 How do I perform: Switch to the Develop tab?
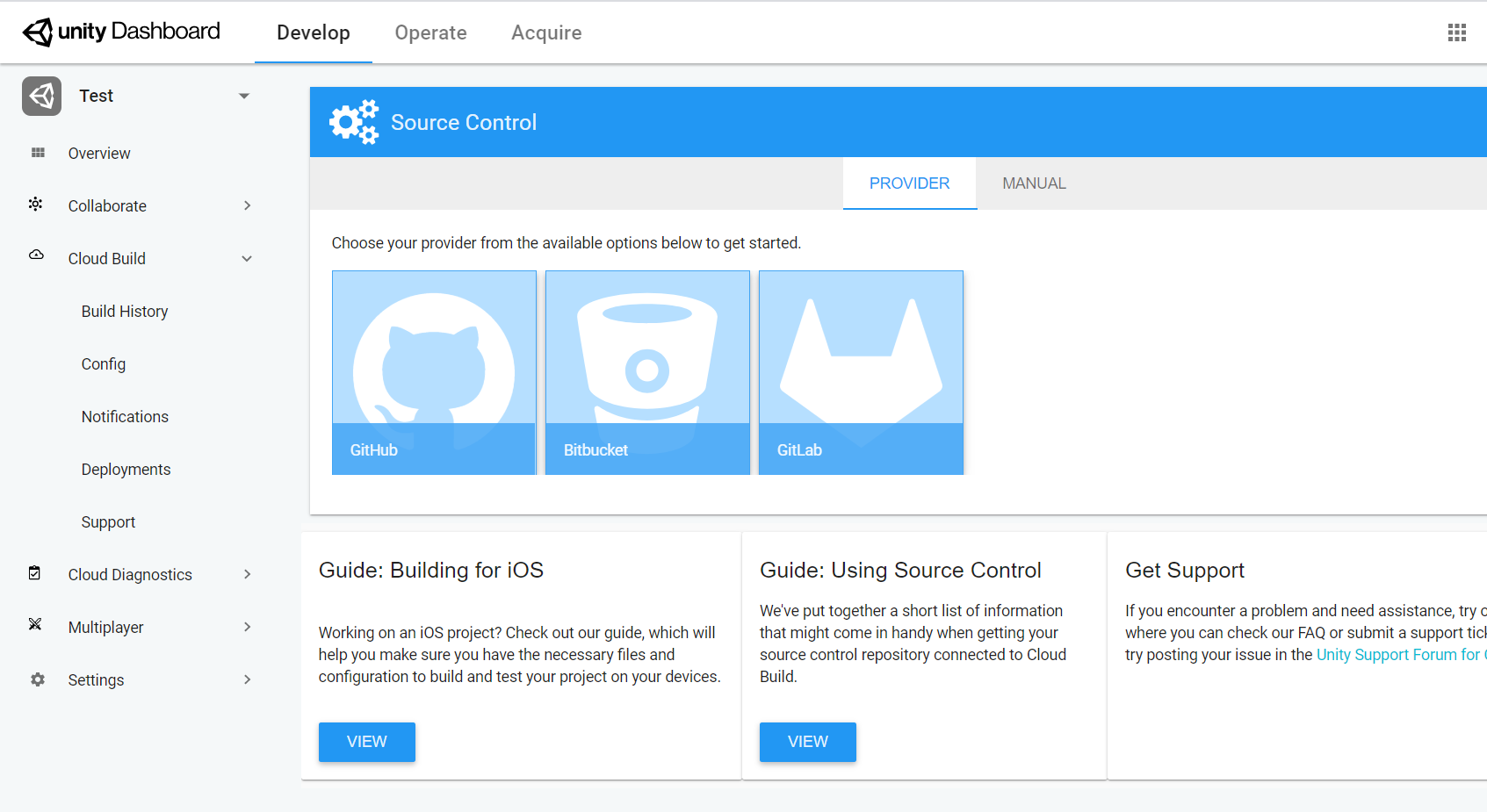coord(314,32)
